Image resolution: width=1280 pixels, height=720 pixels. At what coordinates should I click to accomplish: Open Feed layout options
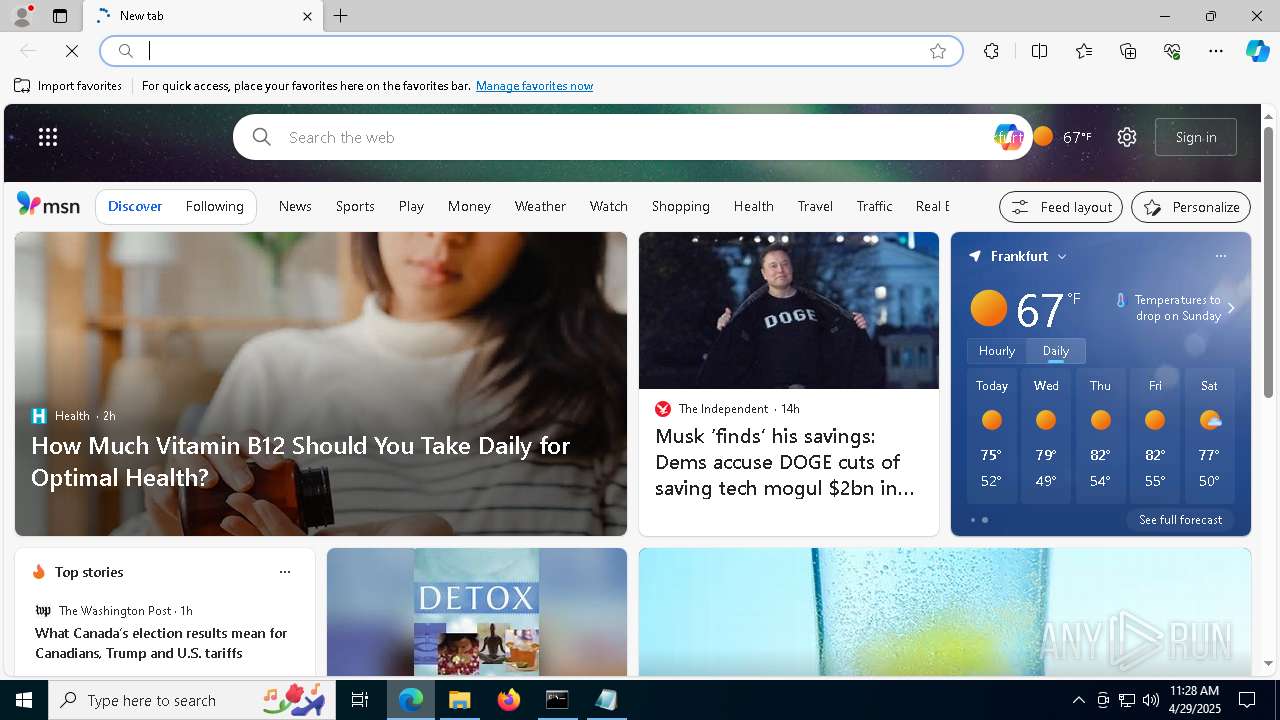point(1061,207)
